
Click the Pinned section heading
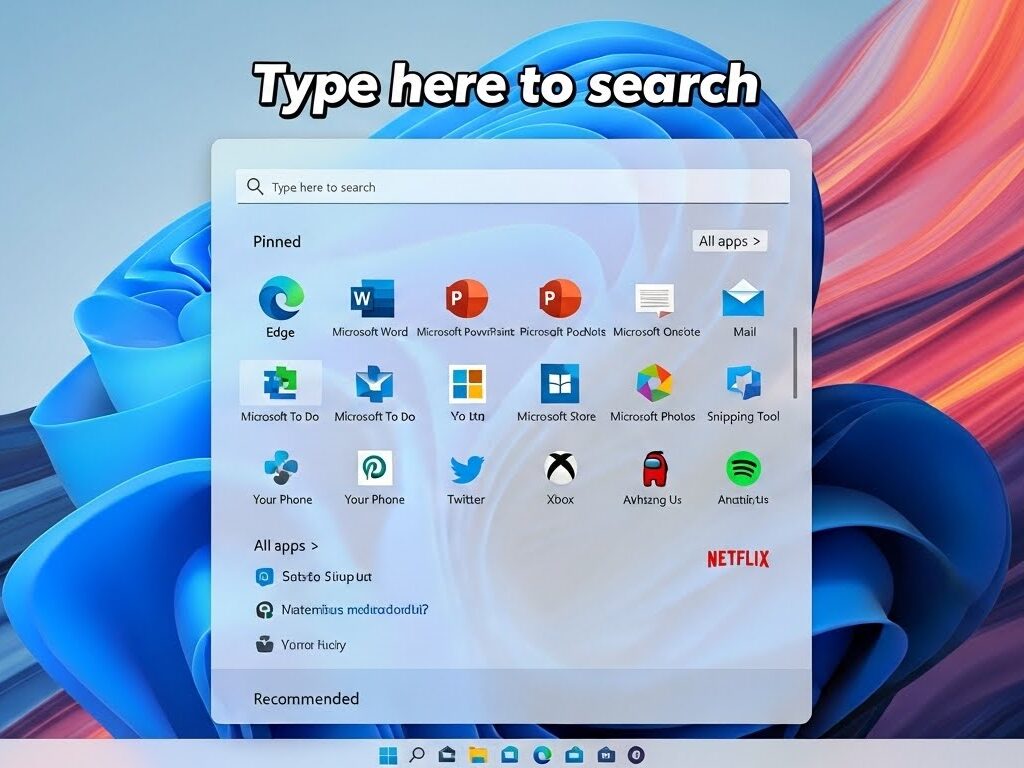pyautogui.click(x=277, y=242)
